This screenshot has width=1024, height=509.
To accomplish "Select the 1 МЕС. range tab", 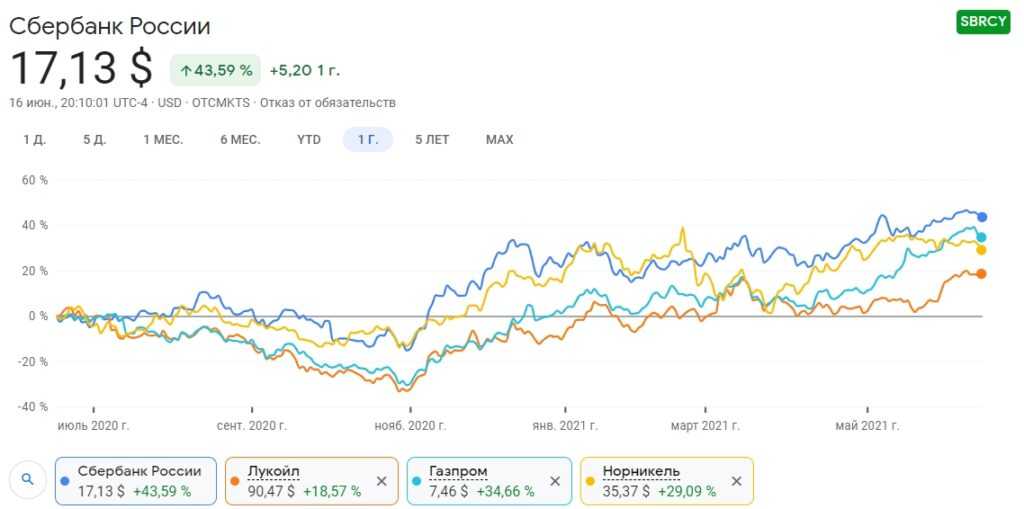I will (x=163, y=139).
